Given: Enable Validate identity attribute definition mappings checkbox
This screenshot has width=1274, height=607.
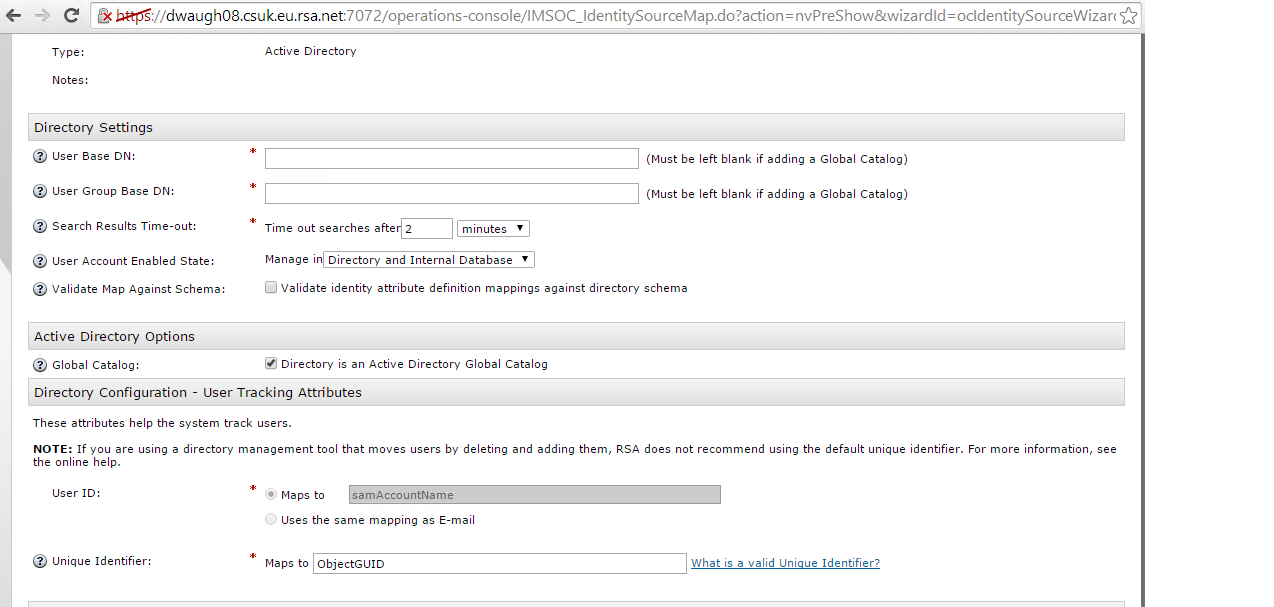Looking at the screenshot, I should click(271, 287).
